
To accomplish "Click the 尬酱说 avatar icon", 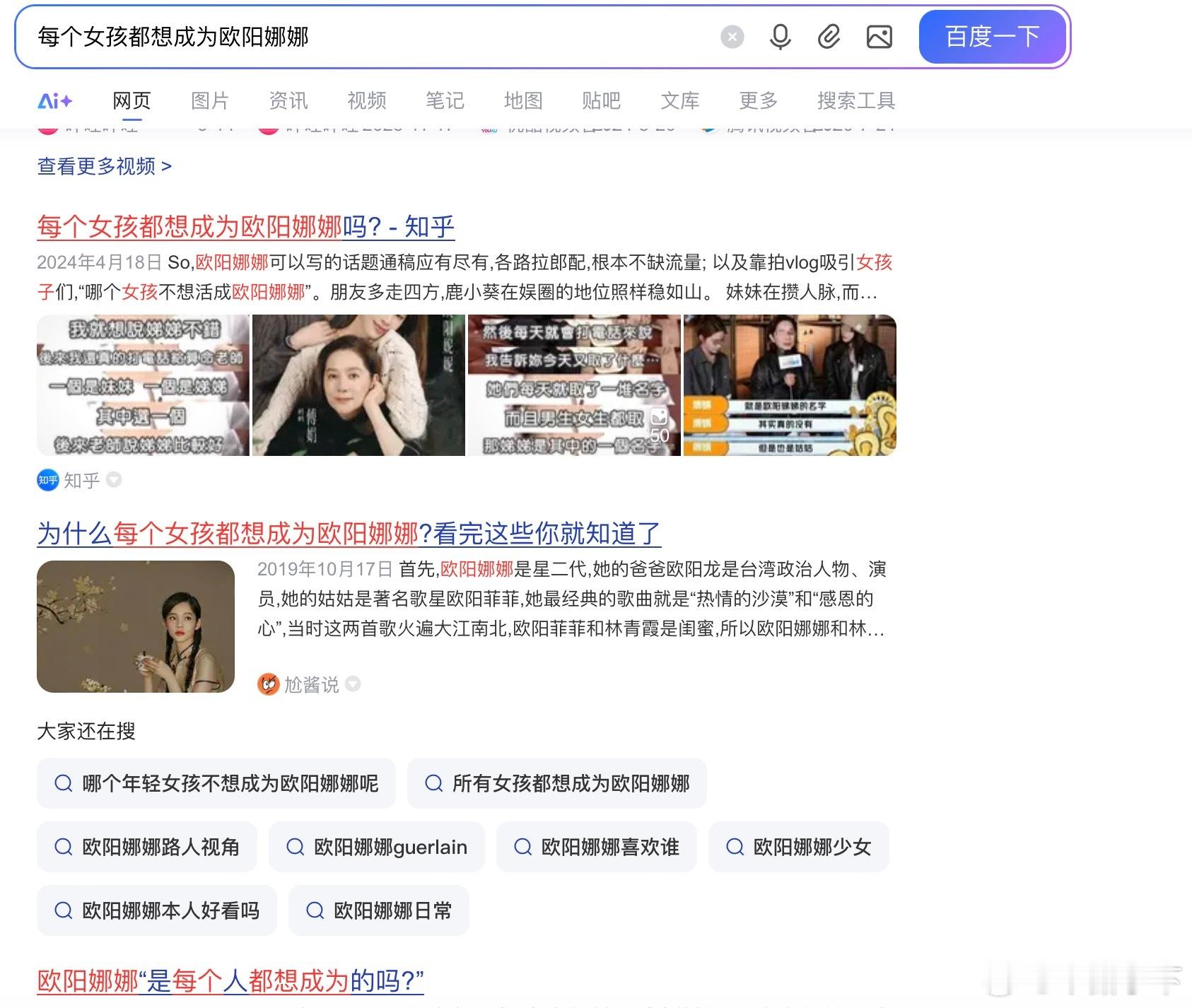I will click(268, 684).
